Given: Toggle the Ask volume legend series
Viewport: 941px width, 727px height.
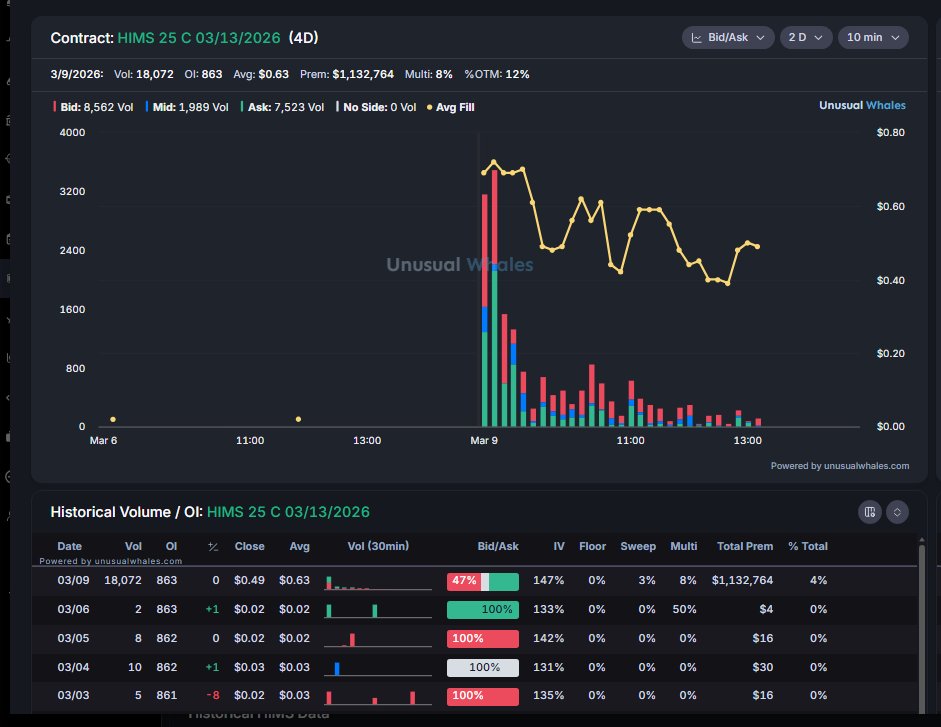Looking at the screenshot, I should coord(283,107).
